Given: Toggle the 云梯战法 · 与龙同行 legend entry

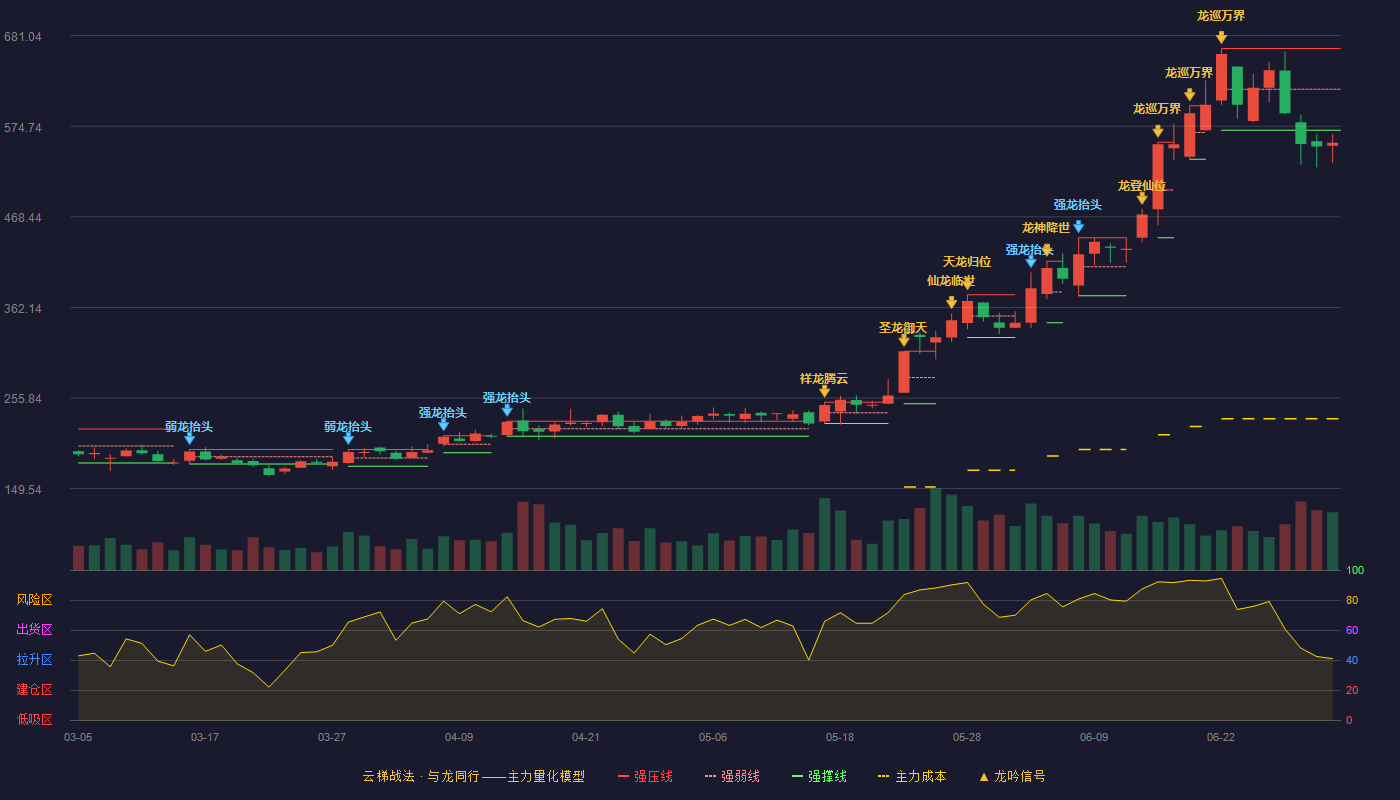Looking at the screenshot, I should pyautogui.click(x=474, y=776).
